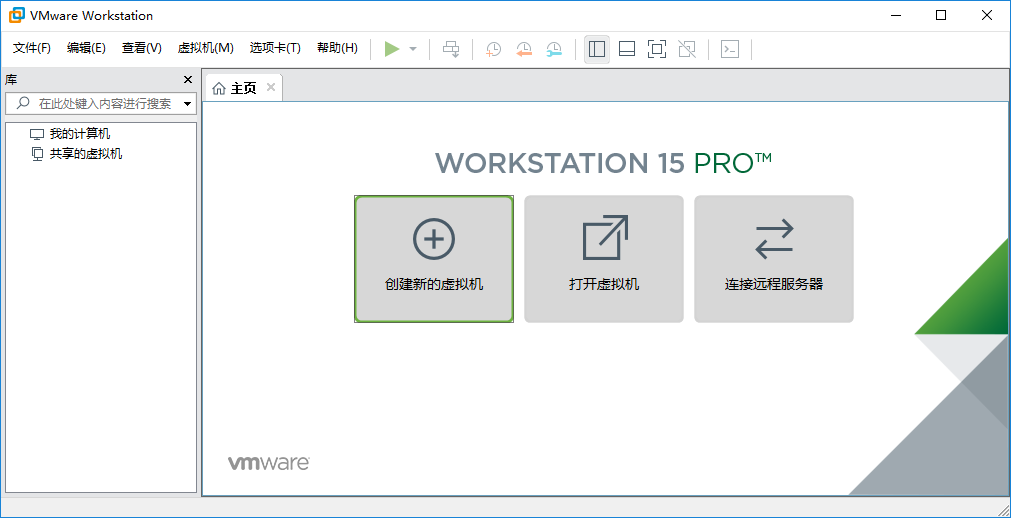Click the 打开虚拟机 tile

pyautogui.click(x=604, y=259)
